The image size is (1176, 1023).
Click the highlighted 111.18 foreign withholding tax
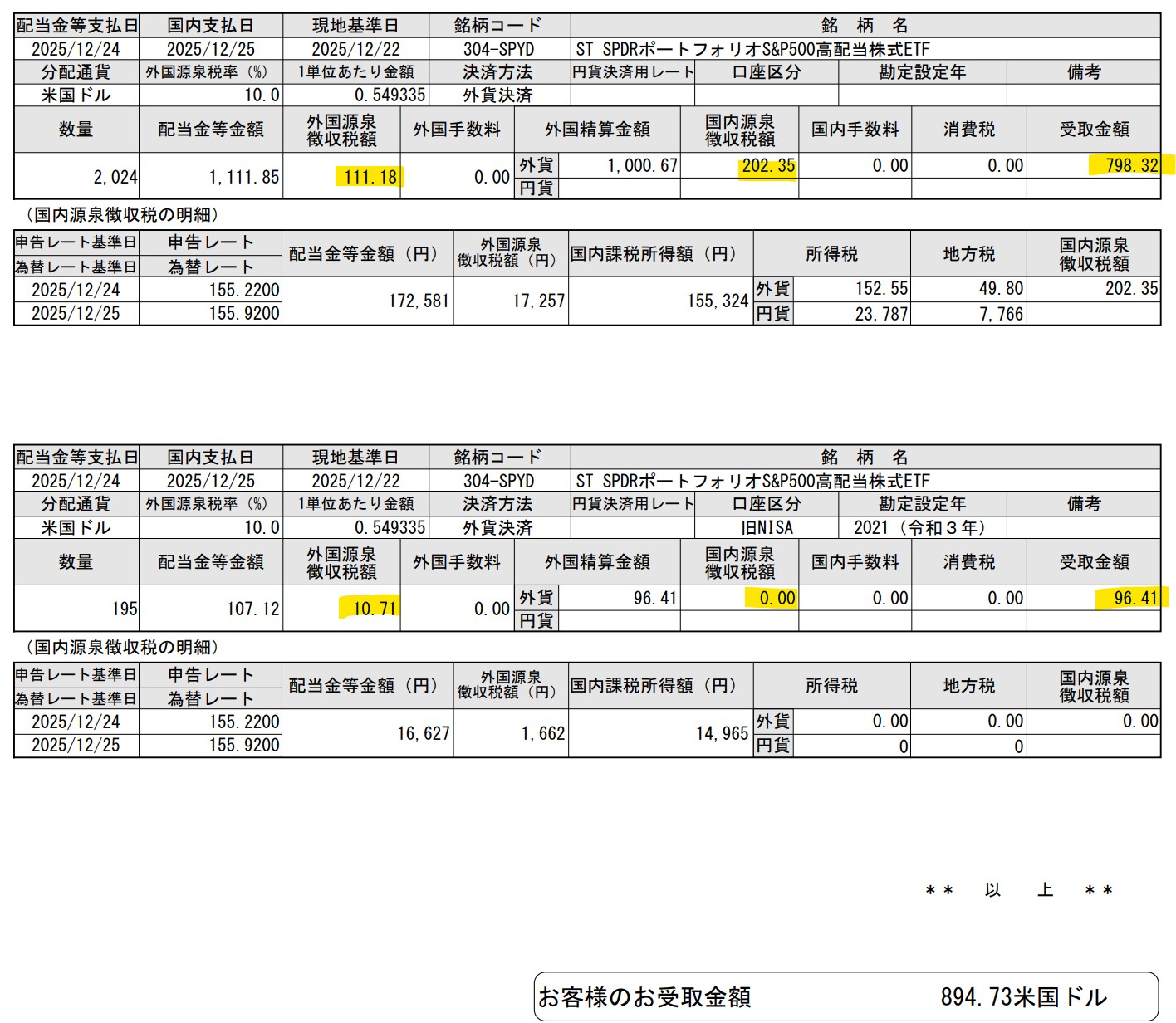coord(370,177)
